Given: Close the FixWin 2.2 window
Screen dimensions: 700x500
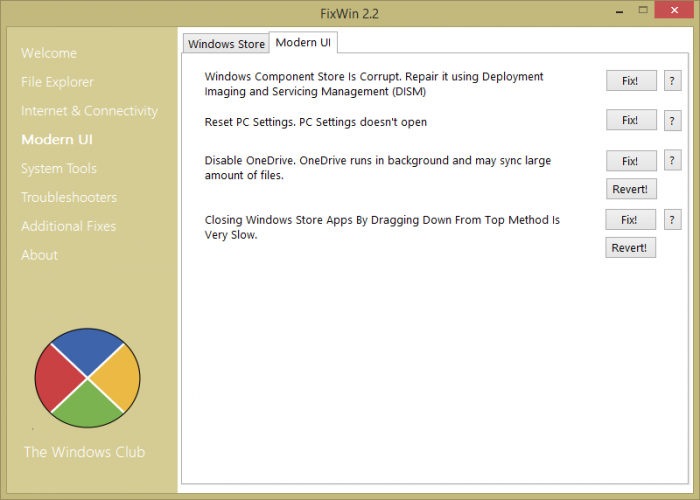Looking at the screenshot, I should click(x=674, y=10).
